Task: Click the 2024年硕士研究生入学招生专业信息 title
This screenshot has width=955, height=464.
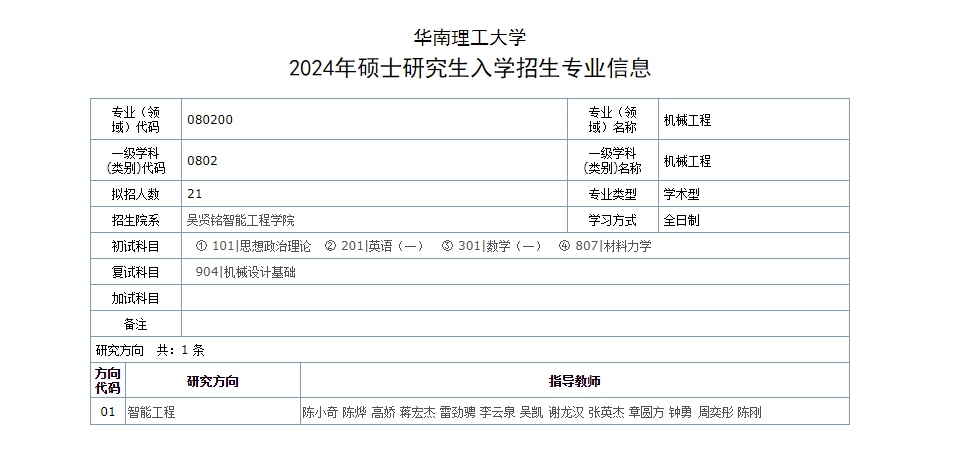Action: click(x=470, y=68)
